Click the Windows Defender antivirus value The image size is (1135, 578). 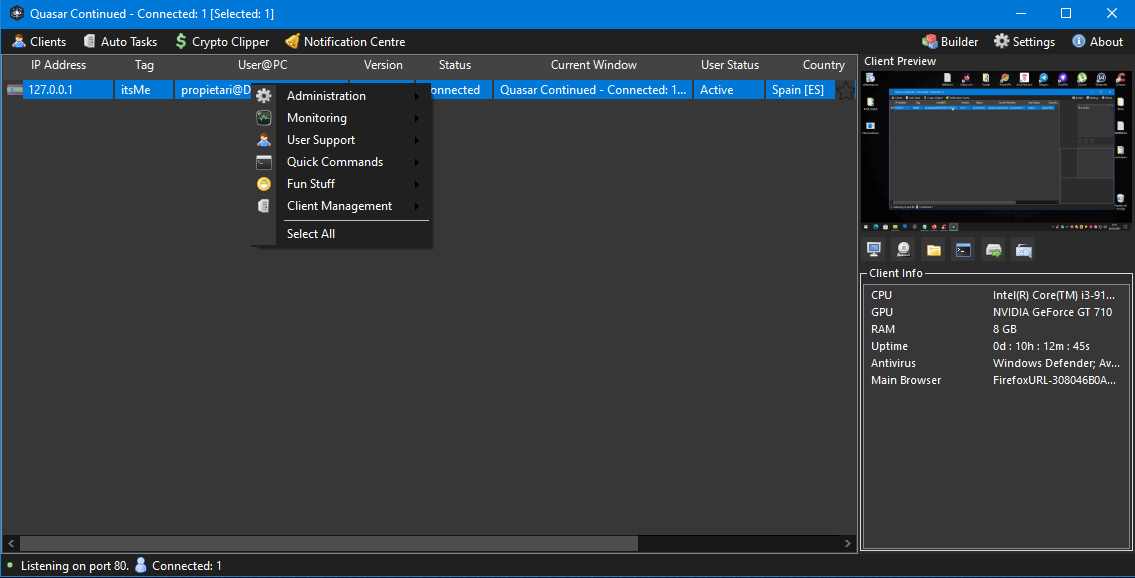[1057, 363]
